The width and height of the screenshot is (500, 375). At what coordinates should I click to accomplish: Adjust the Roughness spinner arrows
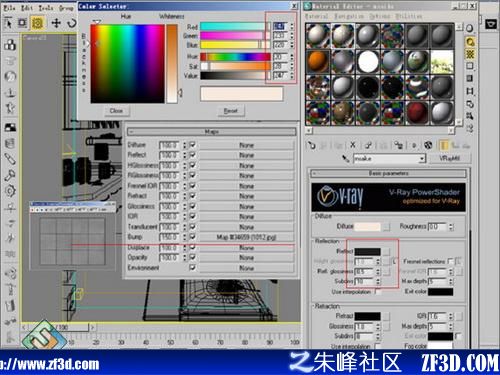pyautogui.click(x=451, y=227)
